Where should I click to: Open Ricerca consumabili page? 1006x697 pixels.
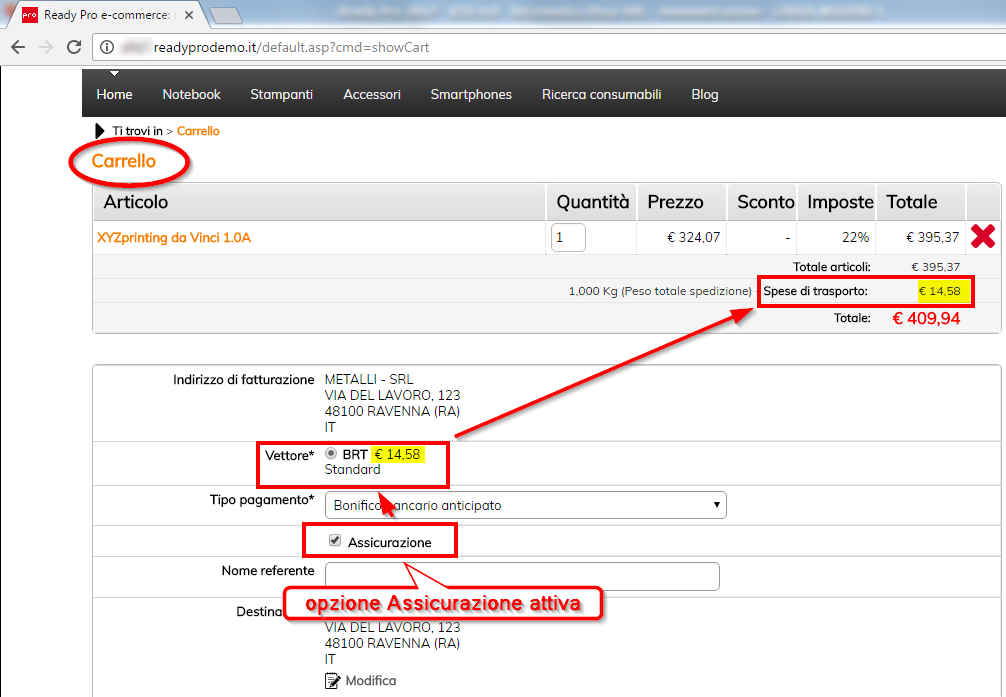point(601,94)
